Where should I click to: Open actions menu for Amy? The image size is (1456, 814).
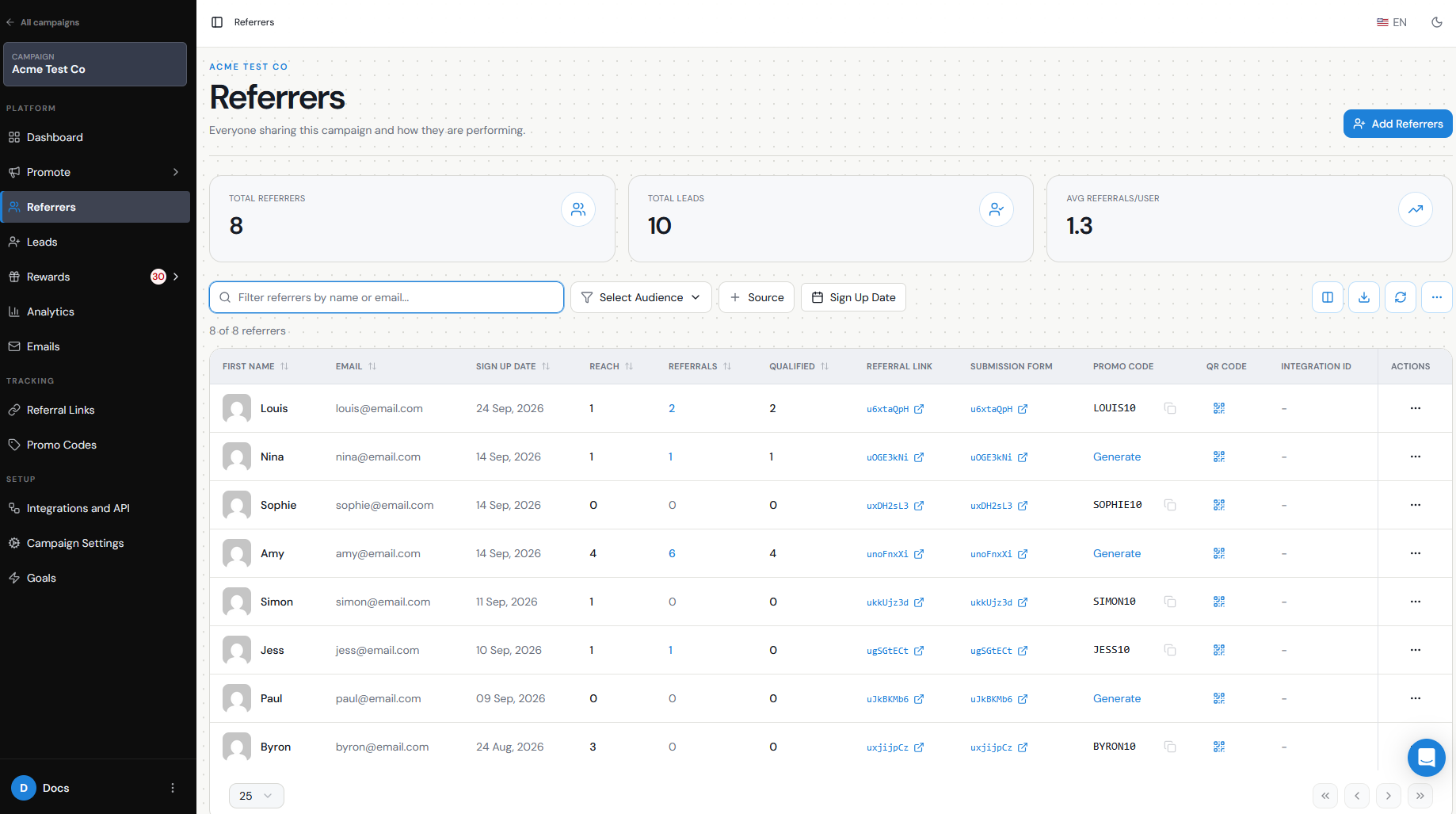(x=1416, y=553)
